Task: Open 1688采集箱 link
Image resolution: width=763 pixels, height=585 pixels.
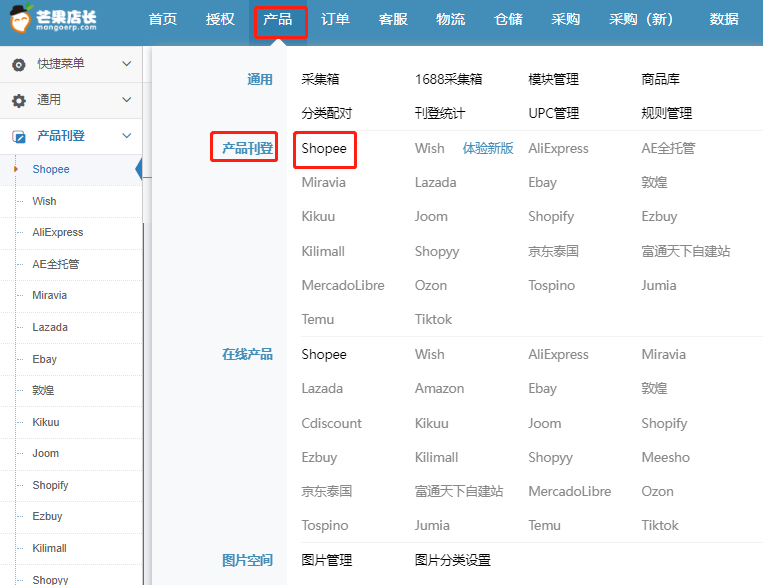Action: [448, 79]
